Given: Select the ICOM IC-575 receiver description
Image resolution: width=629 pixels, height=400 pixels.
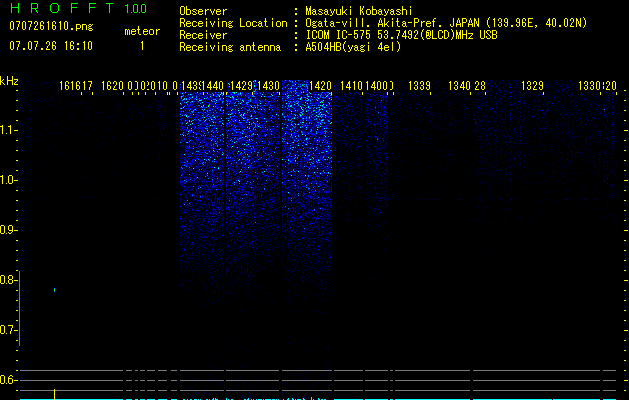Looking at the screenshot, I should (x=401, y=35).
